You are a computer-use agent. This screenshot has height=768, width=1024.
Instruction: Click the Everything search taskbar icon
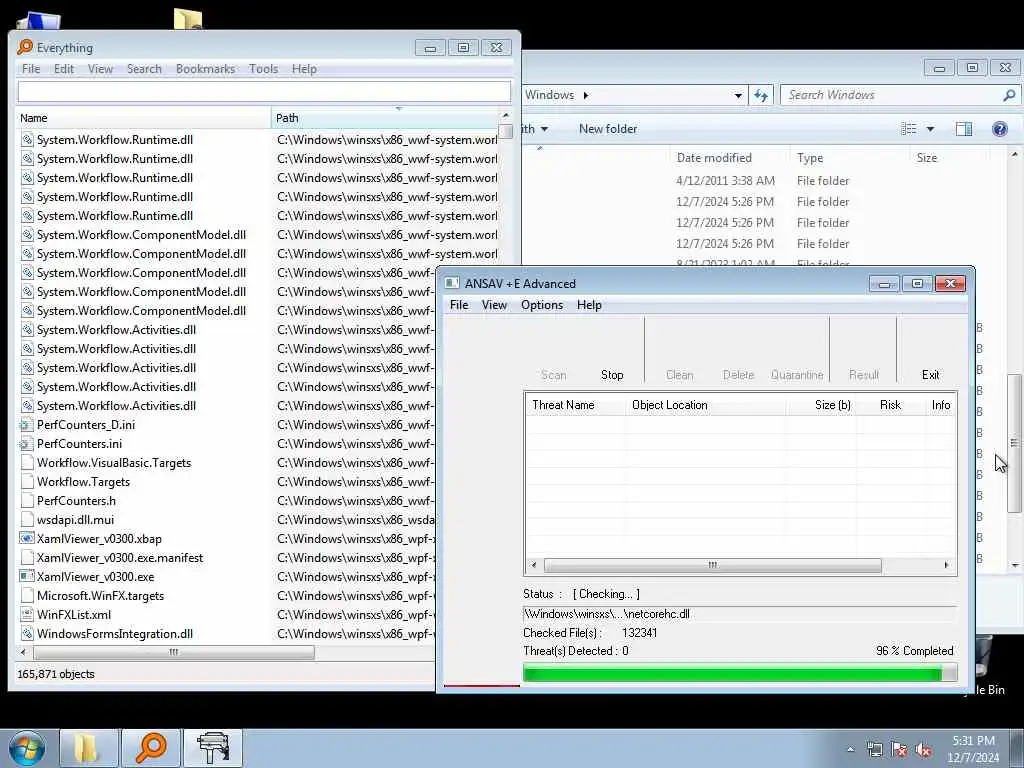click(x=151, y=748)
